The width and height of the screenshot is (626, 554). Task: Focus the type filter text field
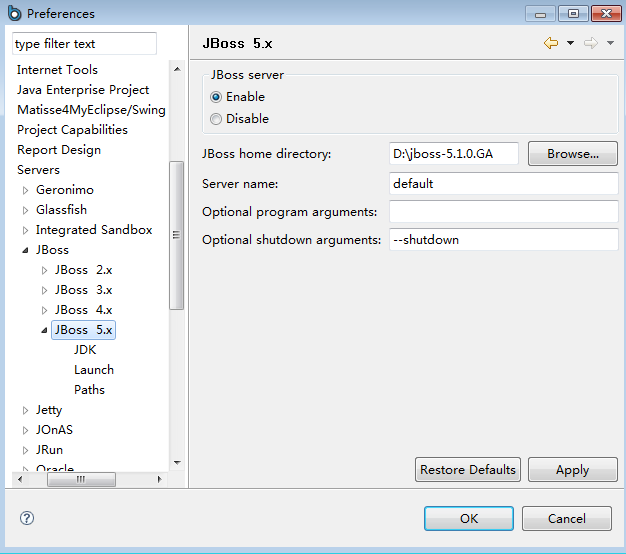(x=84, y=44)
